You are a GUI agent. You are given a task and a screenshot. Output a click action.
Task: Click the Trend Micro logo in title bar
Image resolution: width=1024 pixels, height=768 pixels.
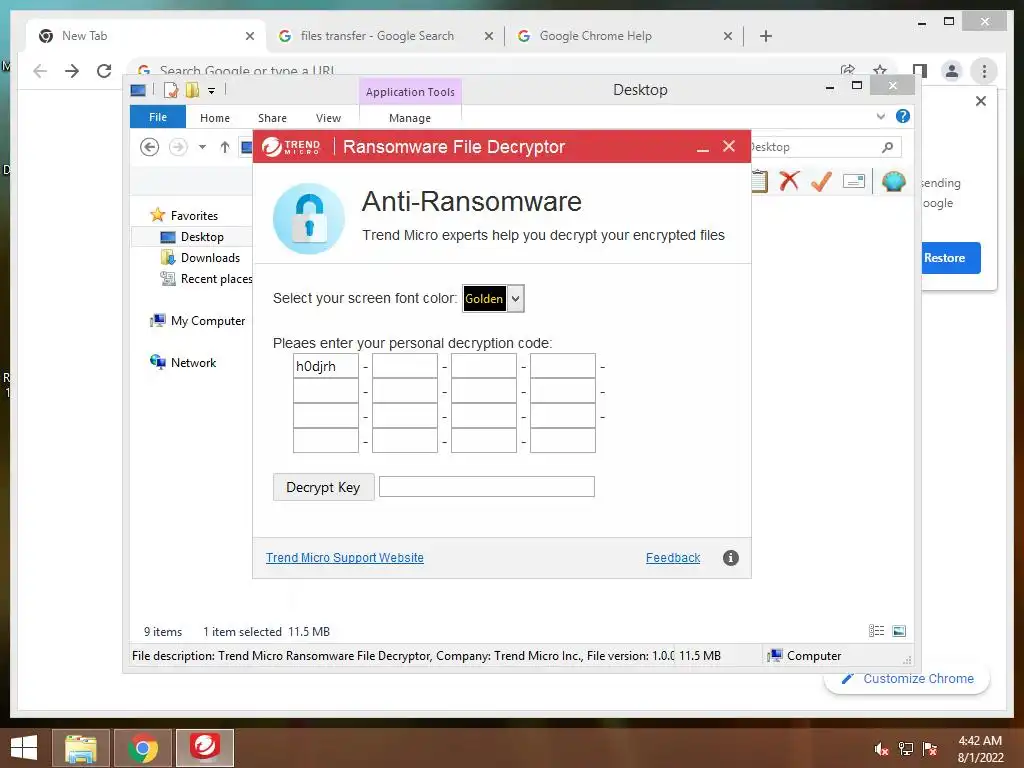tap(291, 147)
